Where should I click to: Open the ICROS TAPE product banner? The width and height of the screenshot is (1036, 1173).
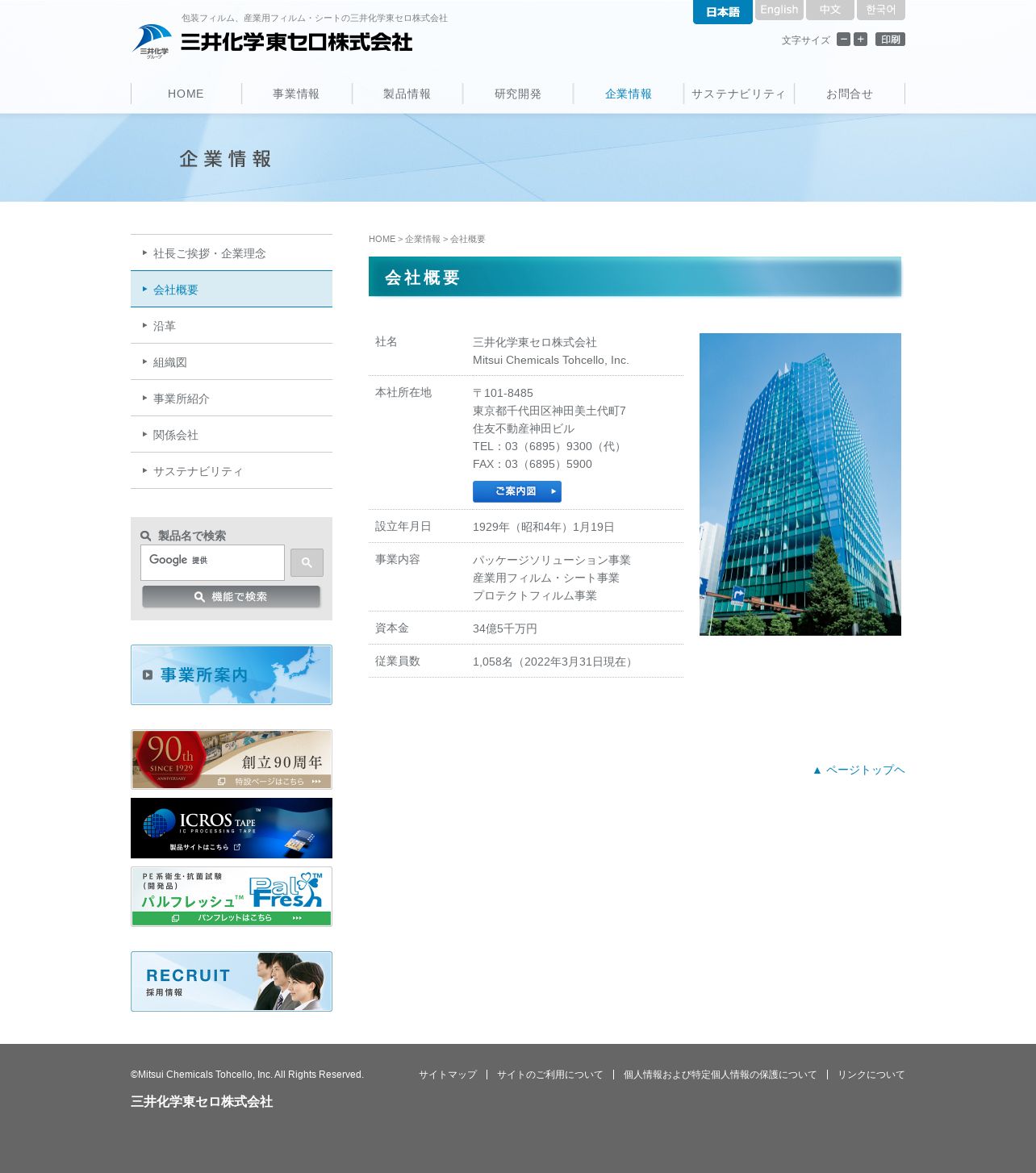pos(232,828)
